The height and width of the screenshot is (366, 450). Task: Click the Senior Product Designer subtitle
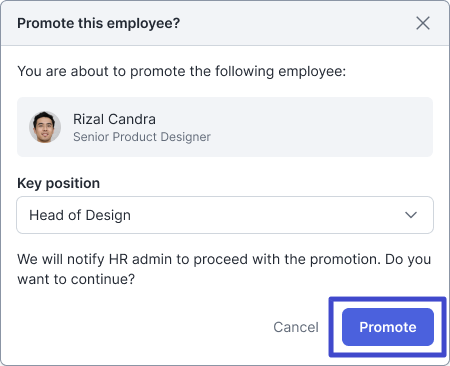(x=142, y=137)
